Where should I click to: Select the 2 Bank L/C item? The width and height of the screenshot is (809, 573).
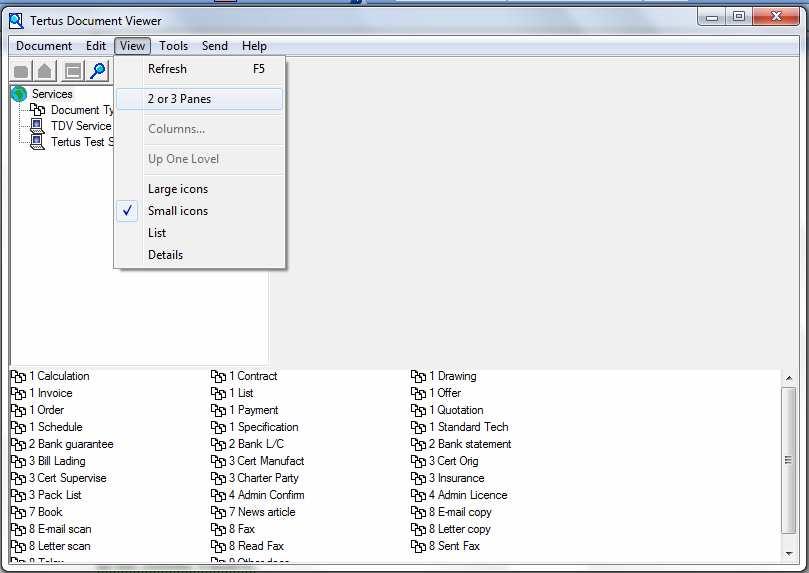coord(248,444)
